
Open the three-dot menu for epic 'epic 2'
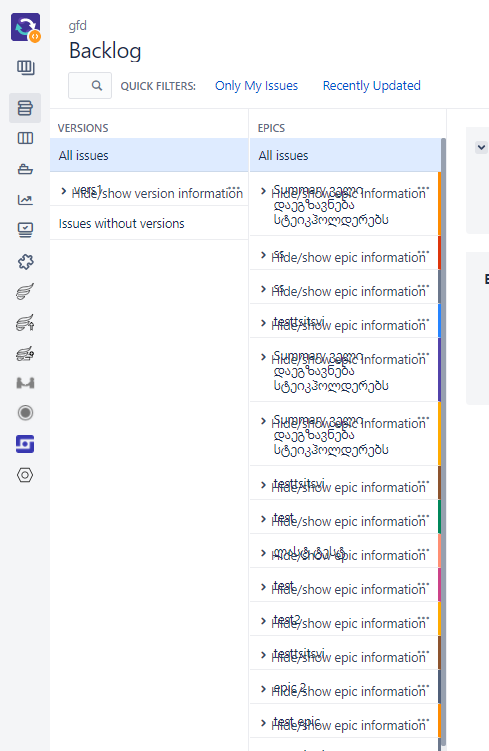tap(423, 686)
